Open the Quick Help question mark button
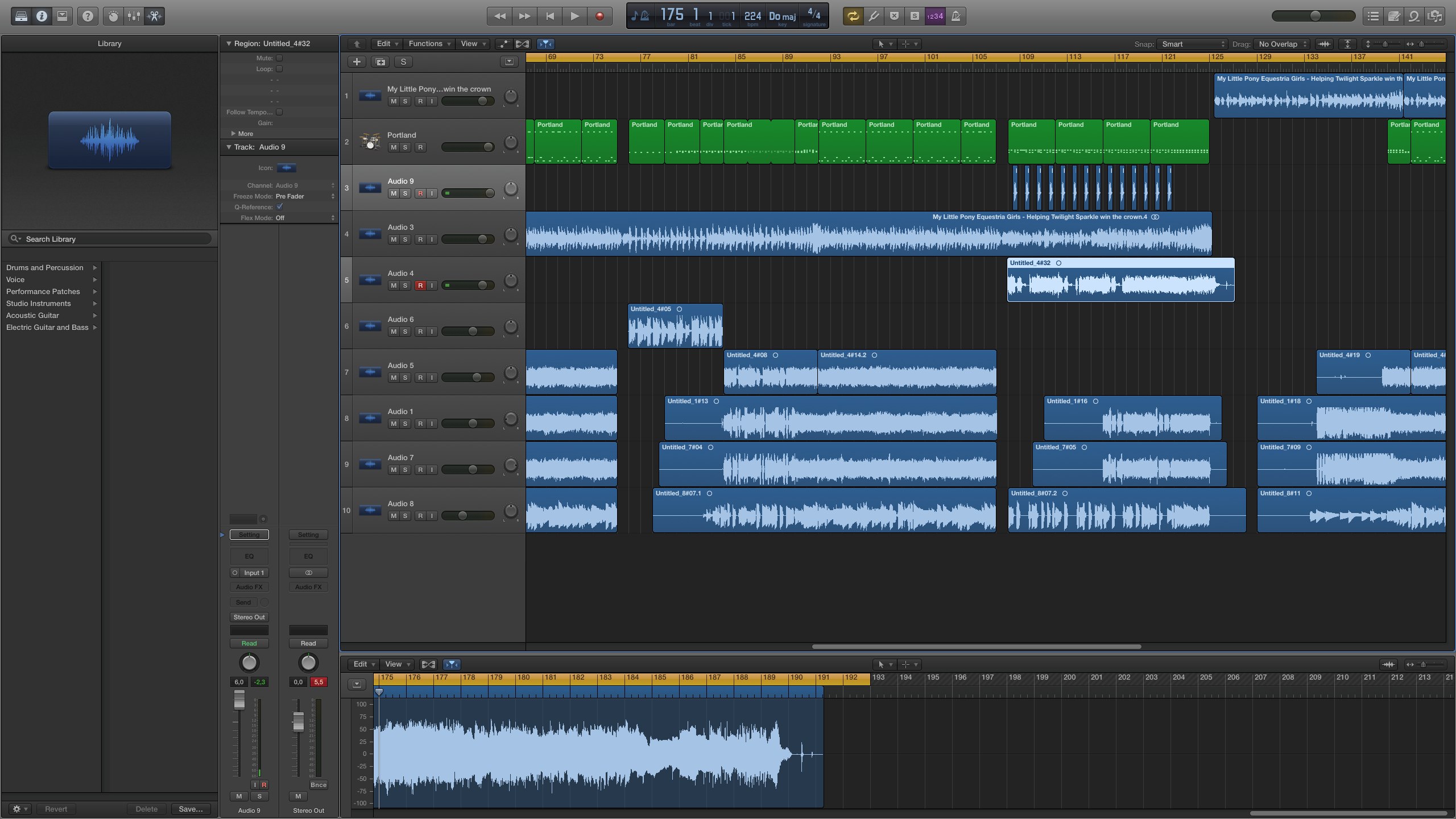Screen dimensions: 1456x819 click(x=88, y=16)
